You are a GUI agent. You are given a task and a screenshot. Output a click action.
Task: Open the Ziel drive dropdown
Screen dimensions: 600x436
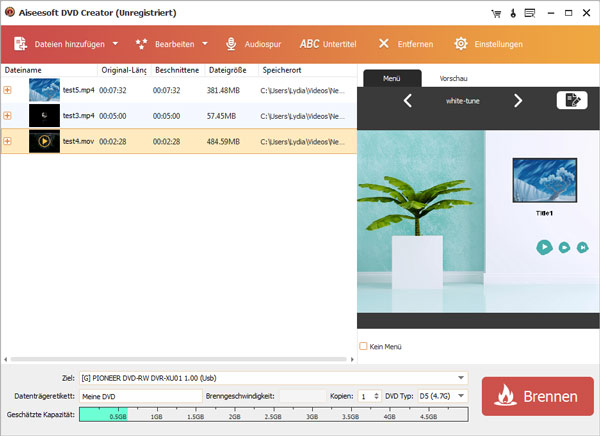(460, 378)
